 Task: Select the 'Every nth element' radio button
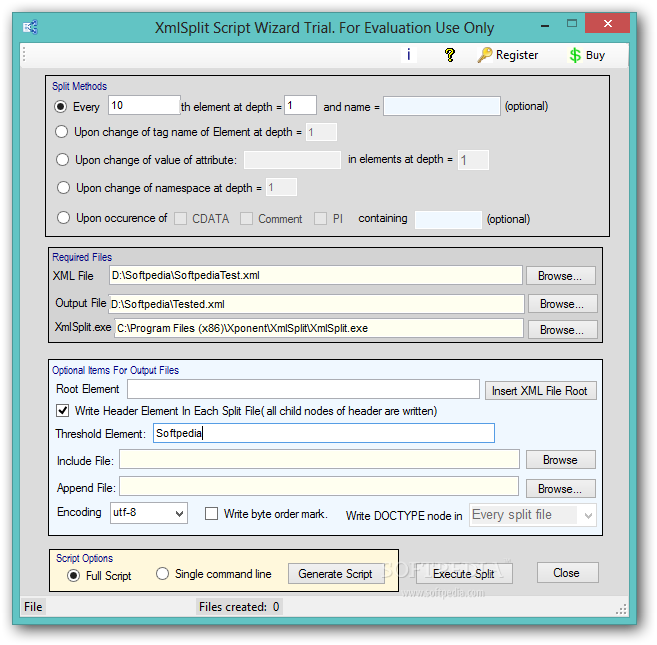click(x=61, y=106)
